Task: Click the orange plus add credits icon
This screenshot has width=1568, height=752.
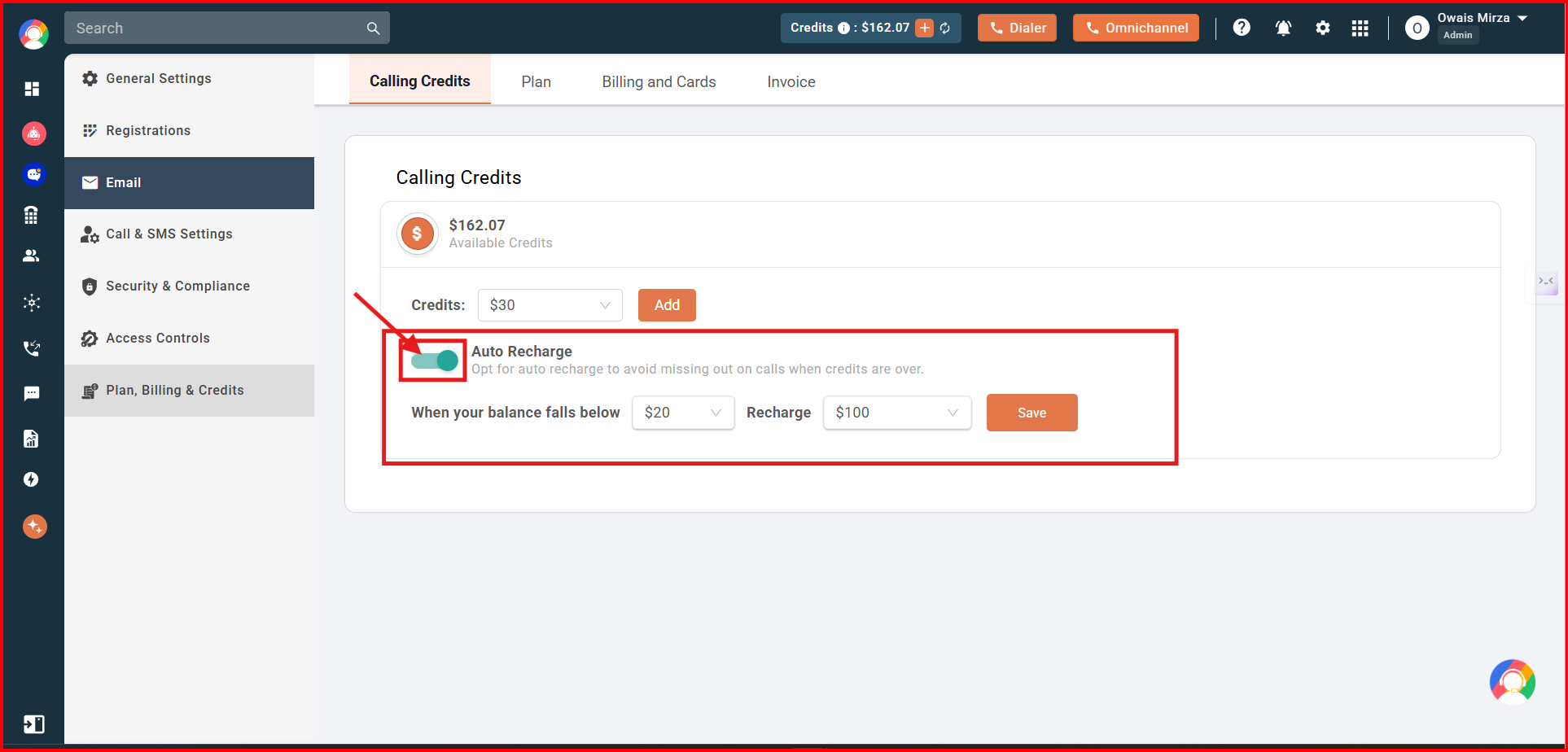Action: click(925, 28)
